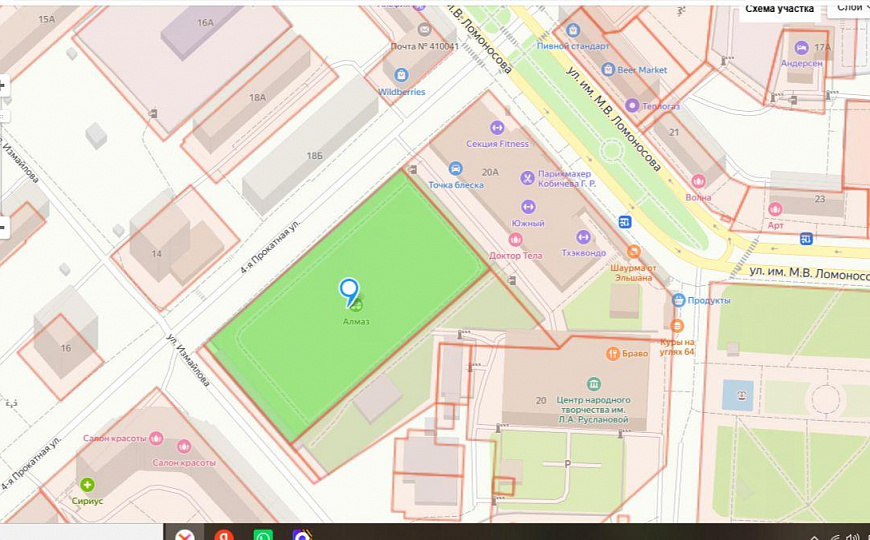Click the 4-я Прокатная ул. label near building 14
Viewport: 870px width, 540px height.
click(270, 247)
